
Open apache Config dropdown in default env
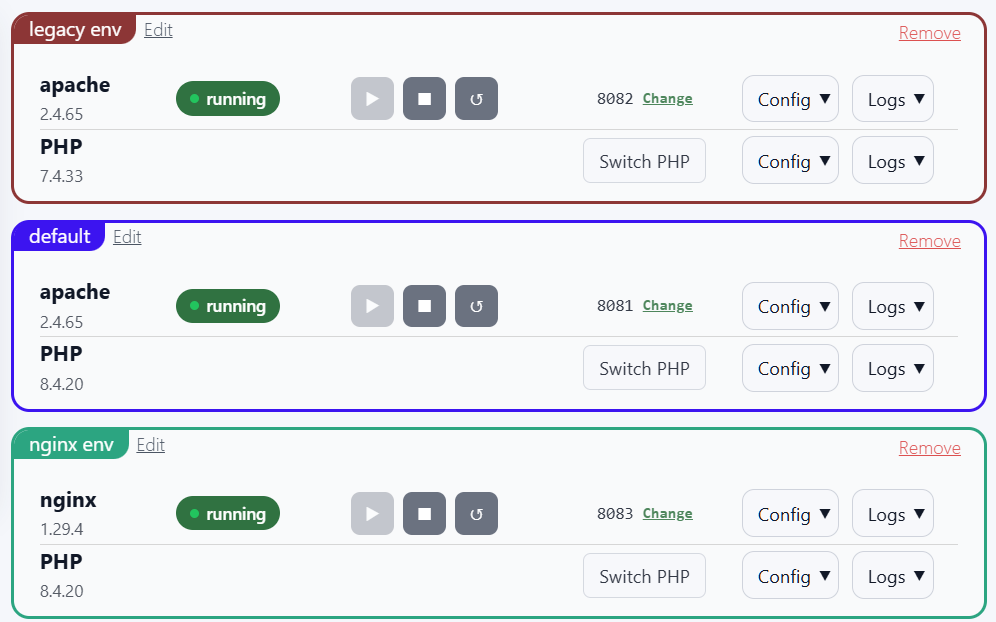click(790, 306)
